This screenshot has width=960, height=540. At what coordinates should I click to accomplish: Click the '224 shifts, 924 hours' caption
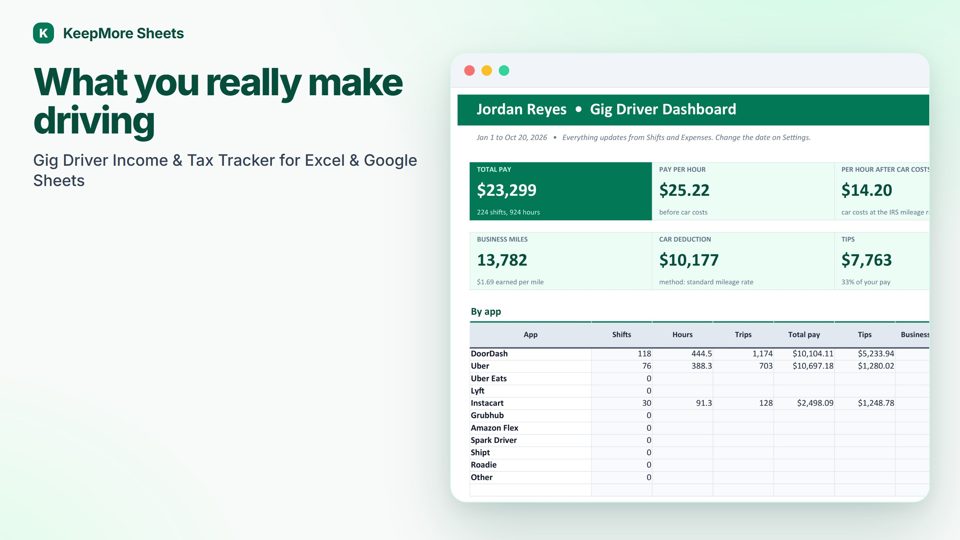coord(508,212)
